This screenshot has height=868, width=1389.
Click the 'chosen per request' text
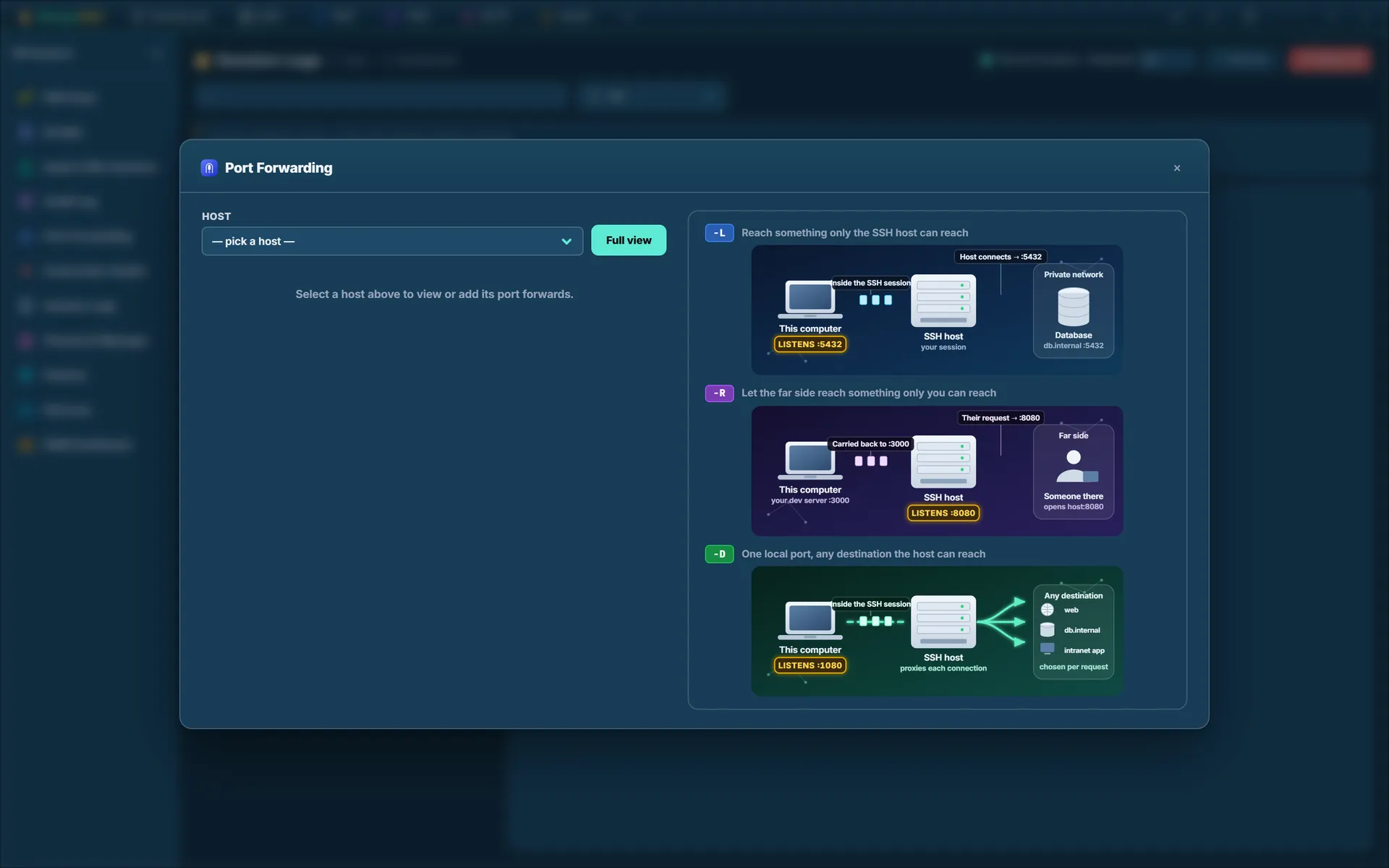click(x=1074, y=667)
